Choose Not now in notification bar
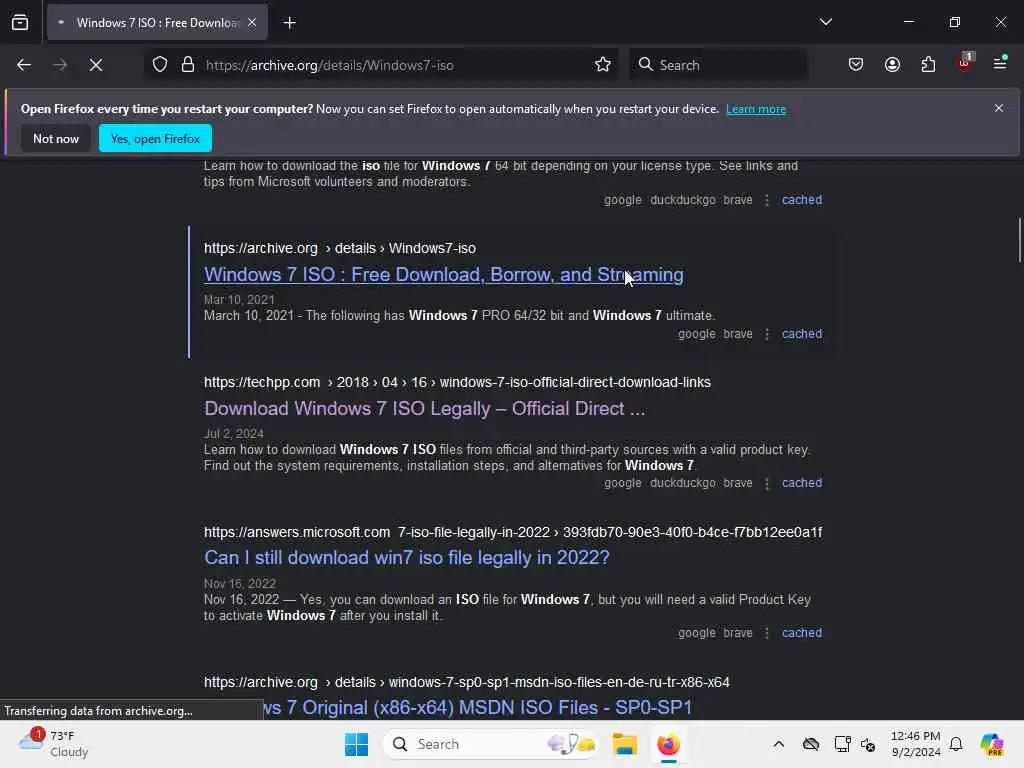Screen dimensions: 1024x768 coord(56,138)
